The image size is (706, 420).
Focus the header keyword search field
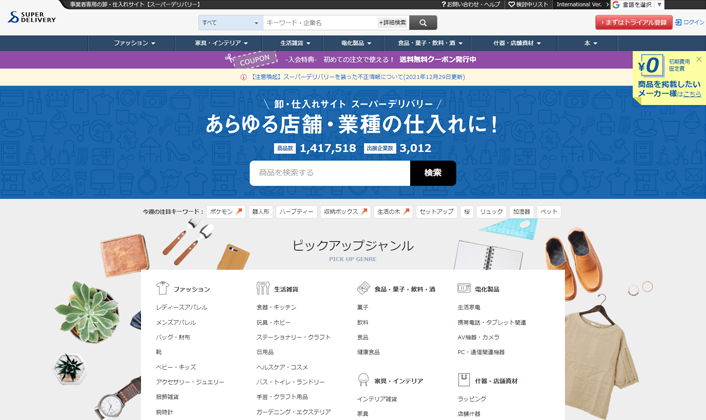pos(320,23)
